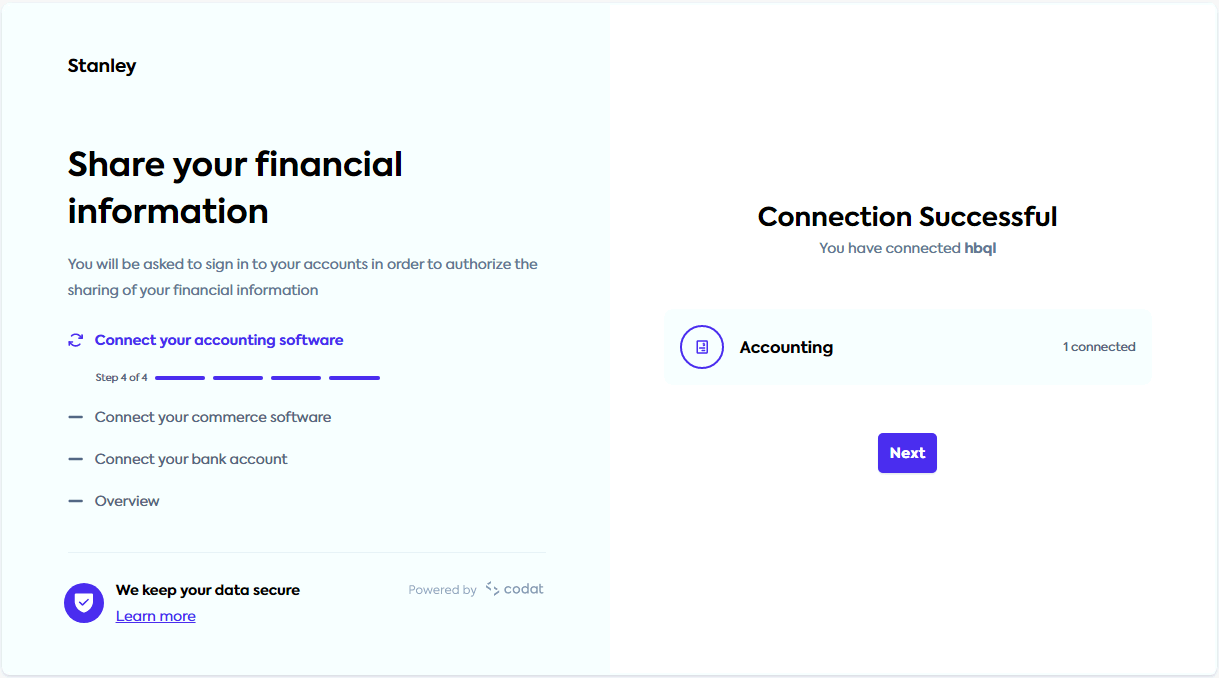Click the last segment of Step 4 progress
The height and width of the screenshot is (678, 1219).
354,377
